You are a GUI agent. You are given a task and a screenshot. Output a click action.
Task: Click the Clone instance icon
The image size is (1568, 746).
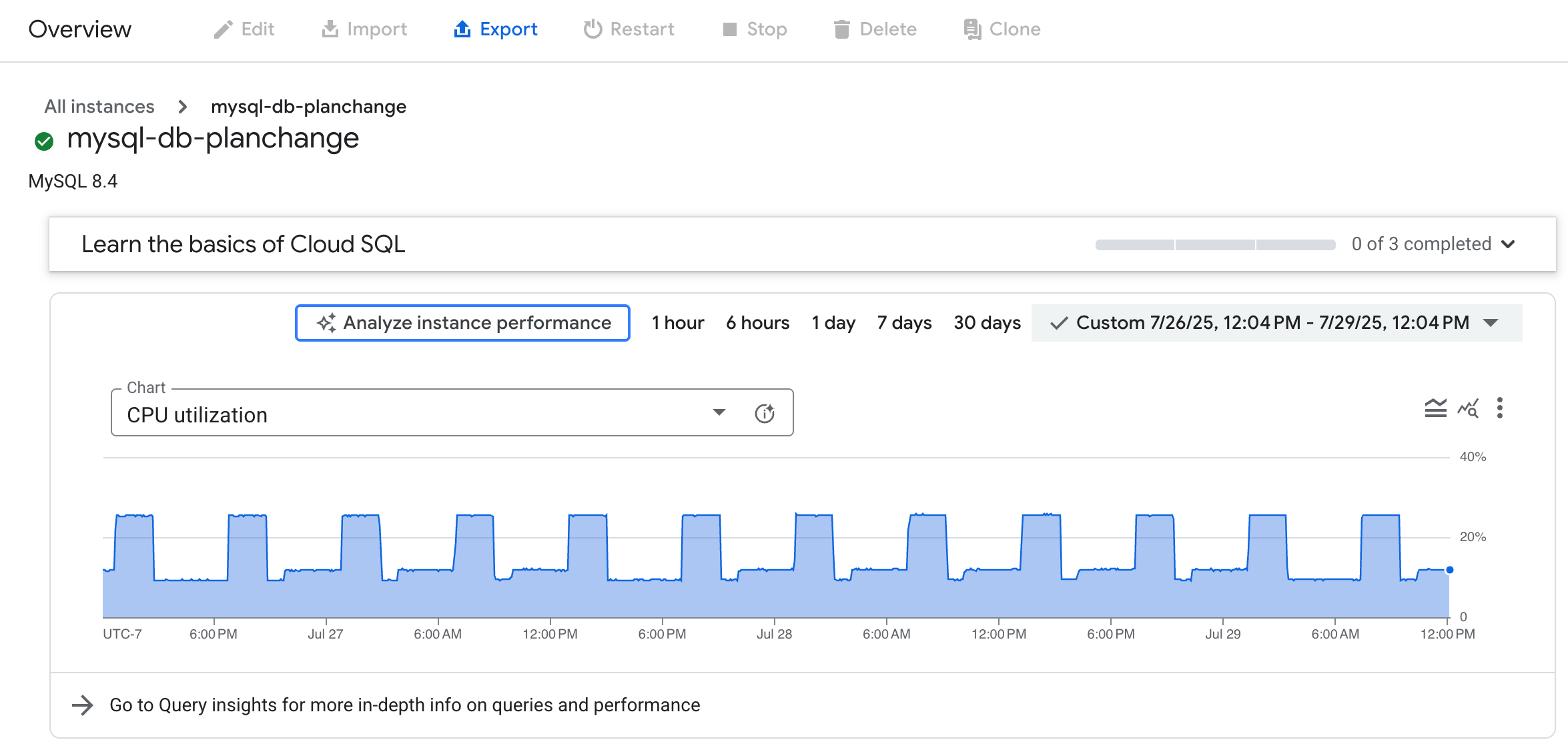coord(971,29)
